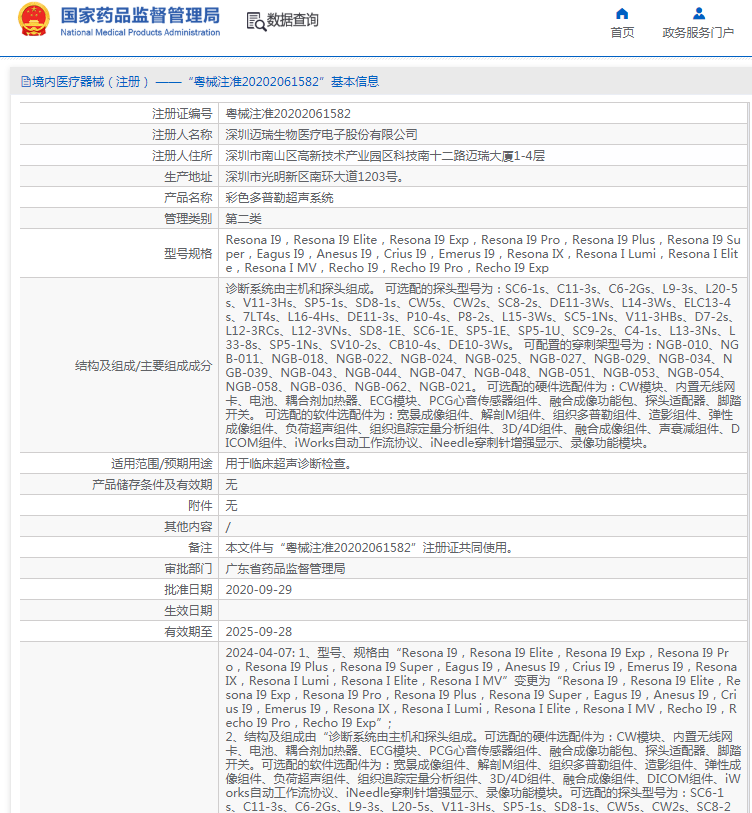Click the 政务服务门户 person icon
Image resolution: width=752 pixels, height=813 pixels.
click(x=699, y=13)
